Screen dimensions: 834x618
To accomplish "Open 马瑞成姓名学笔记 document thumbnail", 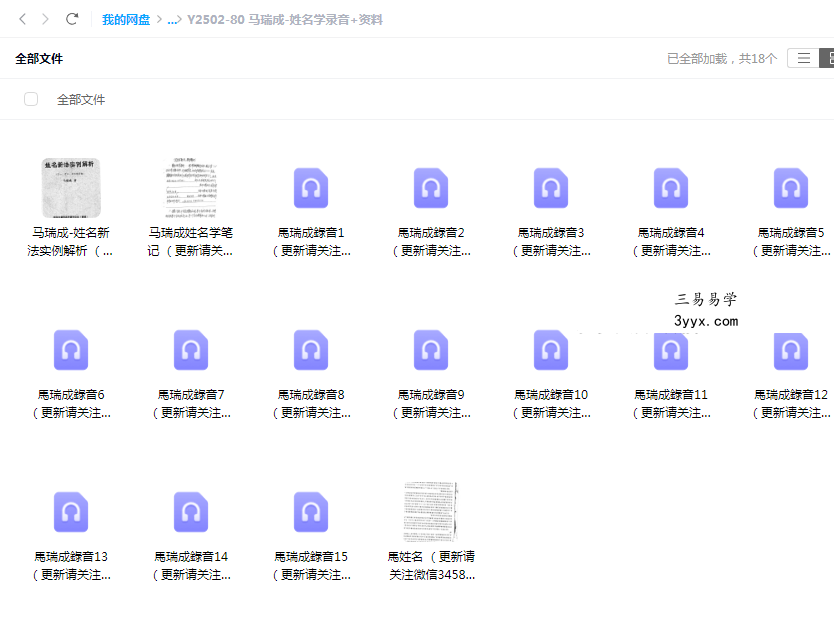I will (191, 188).
